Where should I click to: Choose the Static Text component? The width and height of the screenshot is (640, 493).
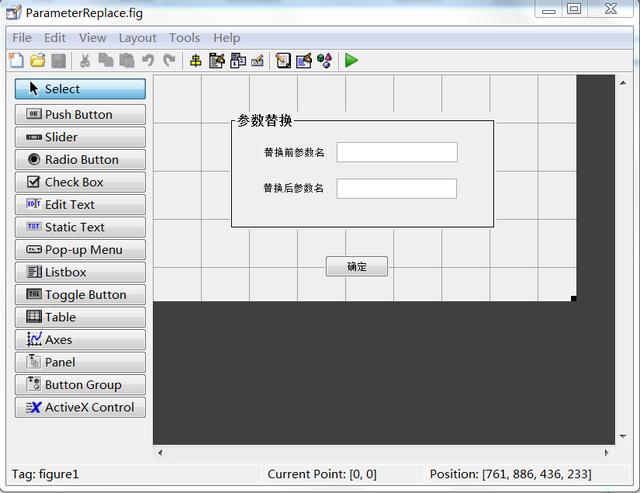click(80, 227)
